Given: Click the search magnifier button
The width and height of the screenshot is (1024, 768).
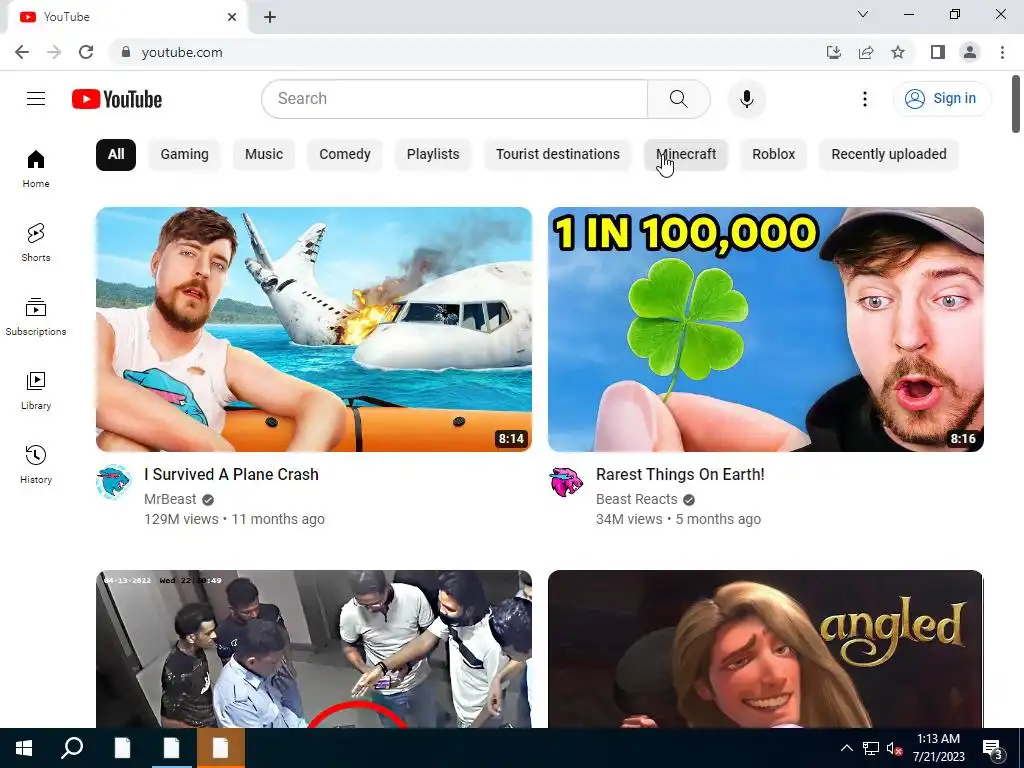Looking at the screenshot, I should [x=679, y=99].
